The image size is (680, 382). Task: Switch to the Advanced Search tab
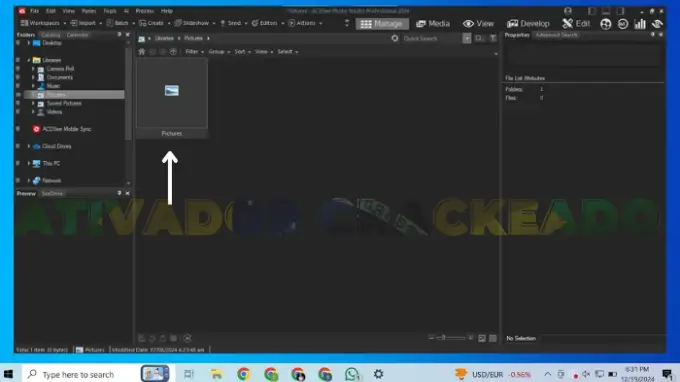click(x=556, y=35)
